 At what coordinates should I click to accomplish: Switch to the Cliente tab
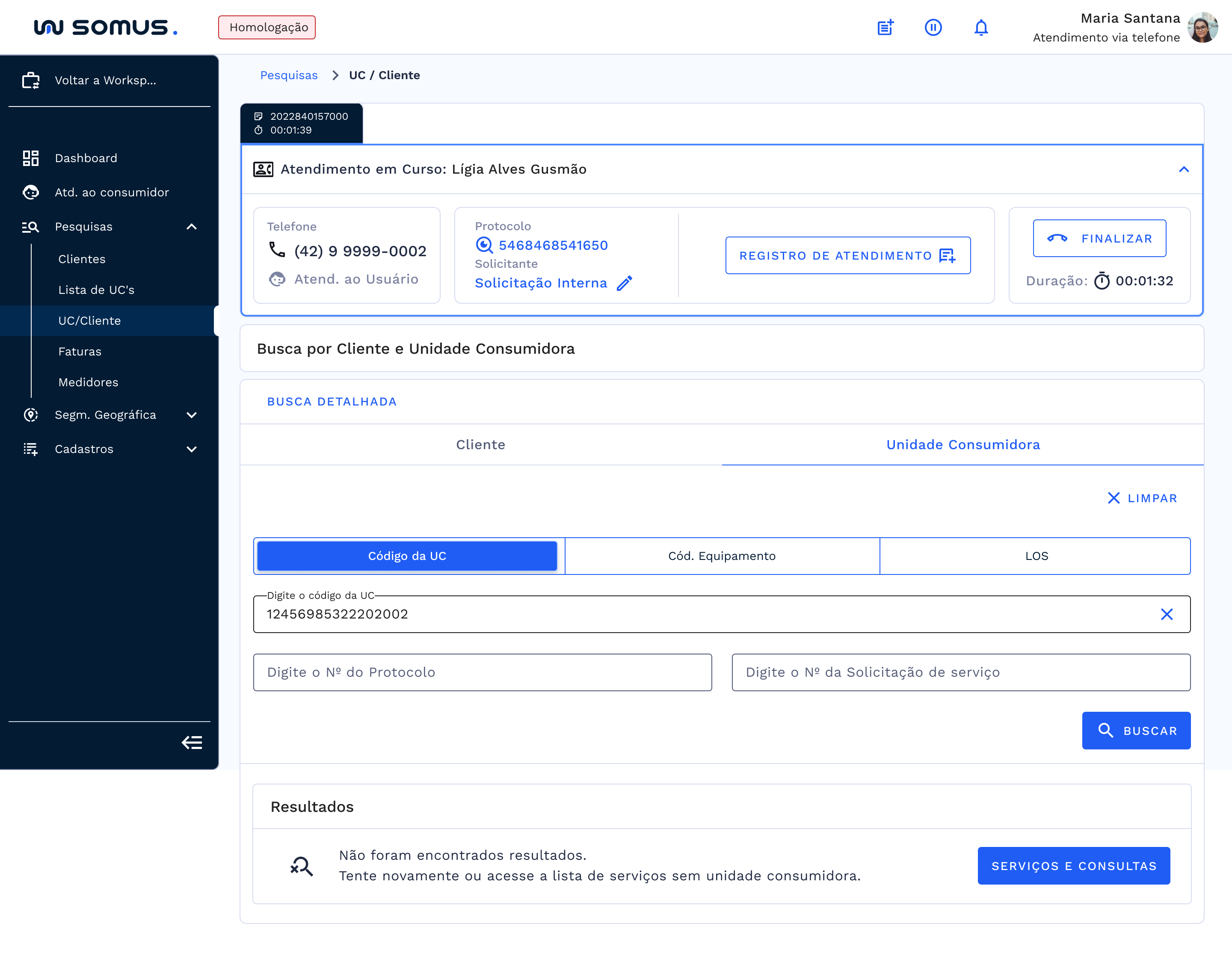481,445
